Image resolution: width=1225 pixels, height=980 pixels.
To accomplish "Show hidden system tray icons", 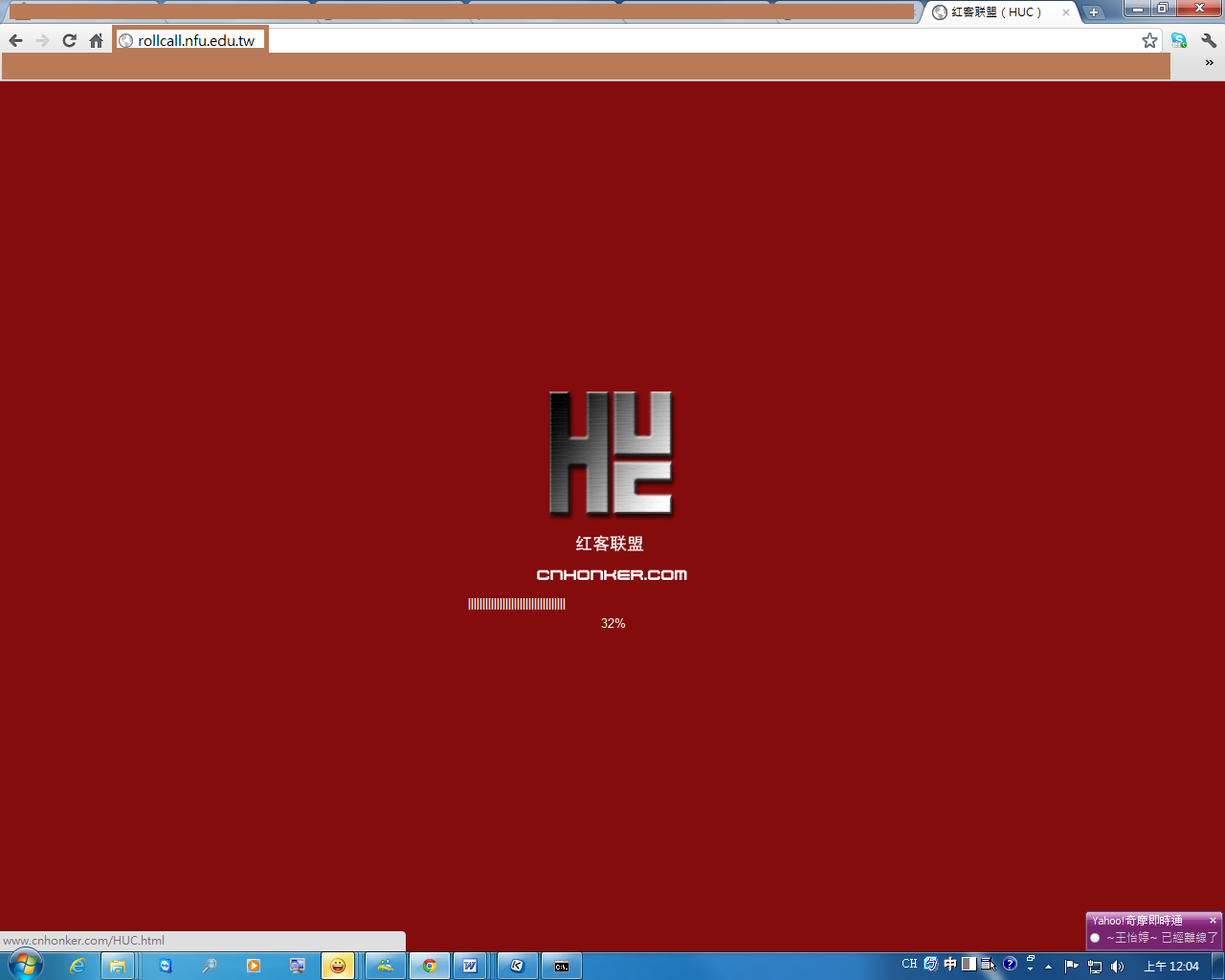I will click(1049, 966).
